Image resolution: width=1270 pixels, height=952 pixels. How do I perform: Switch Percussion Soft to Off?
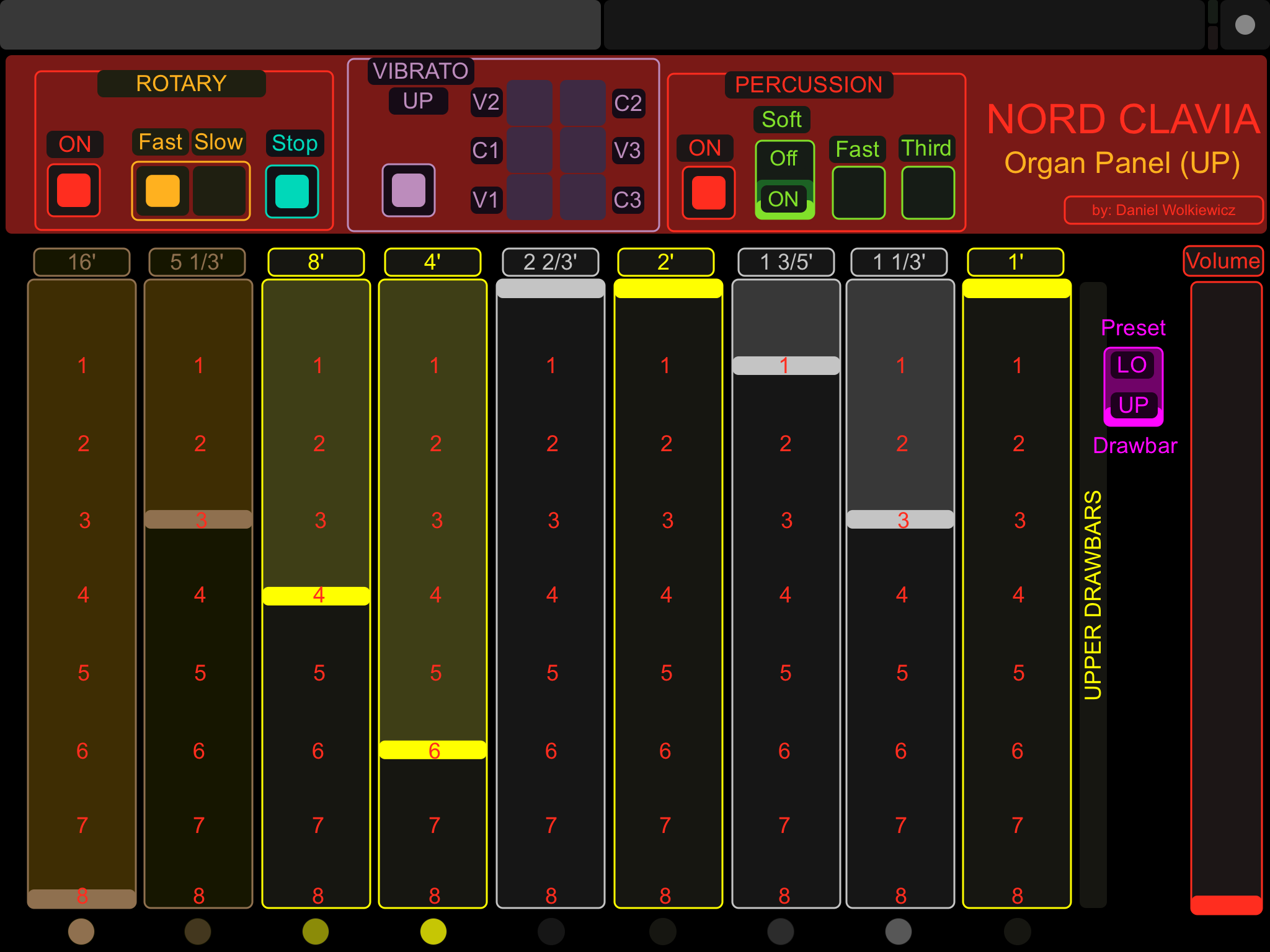(x=784, y=159)
